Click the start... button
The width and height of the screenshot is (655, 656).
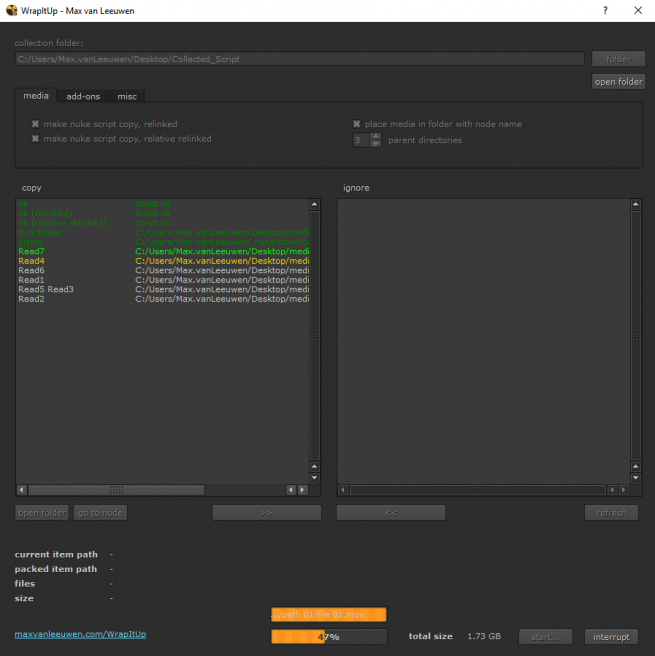point(545,637)
